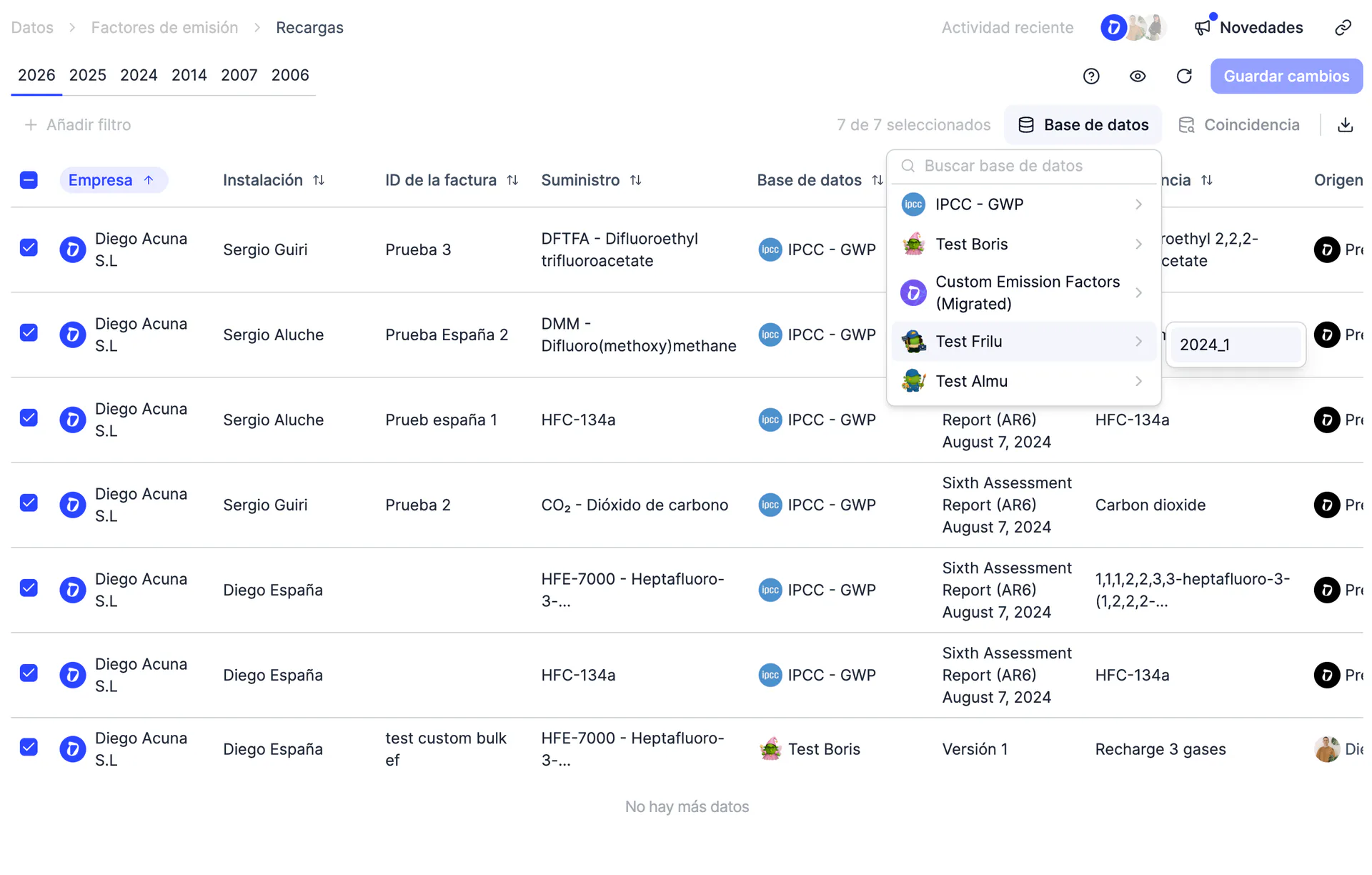Click the download icon

pyautogui.click(x=1345, y=125)
